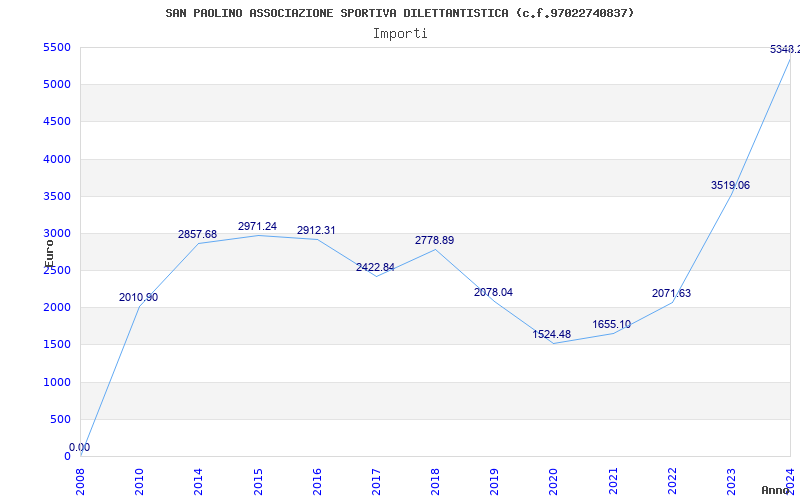This screenshot has height=500, width=800.
Task: Click the 500 y-axis tick label
Action: point(60,419)
